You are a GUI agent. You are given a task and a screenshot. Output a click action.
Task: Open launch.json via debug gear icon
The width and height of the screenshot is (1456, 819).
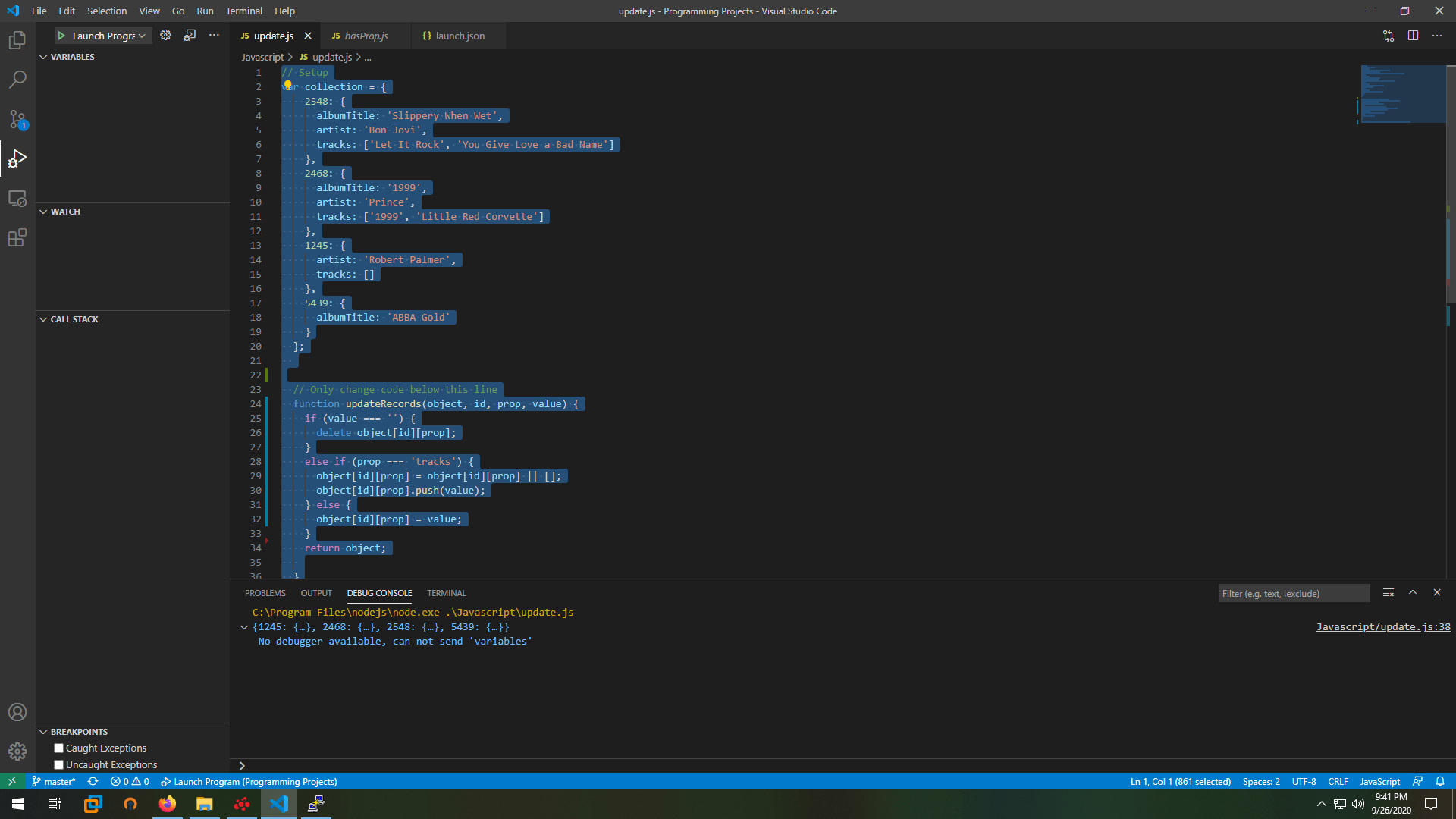[x=165, y=36]
